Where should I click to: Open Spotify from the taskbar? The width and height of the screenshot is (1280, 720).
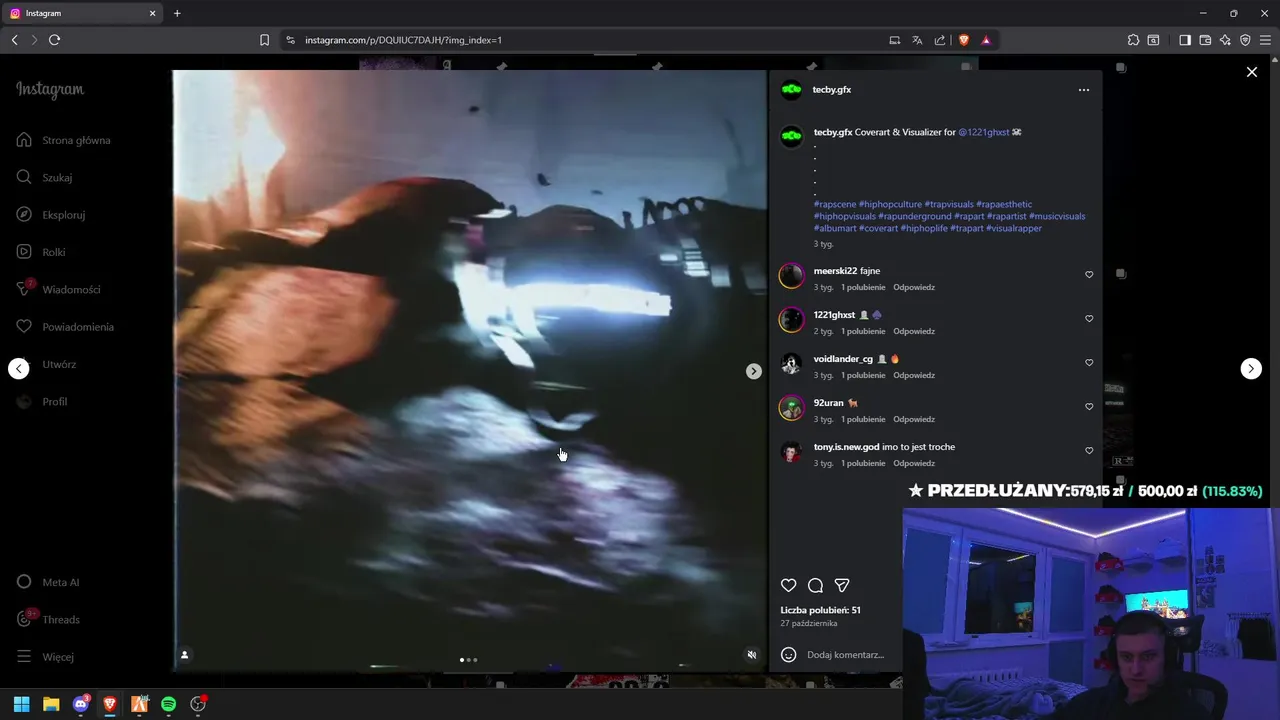[x=168, y=704]
